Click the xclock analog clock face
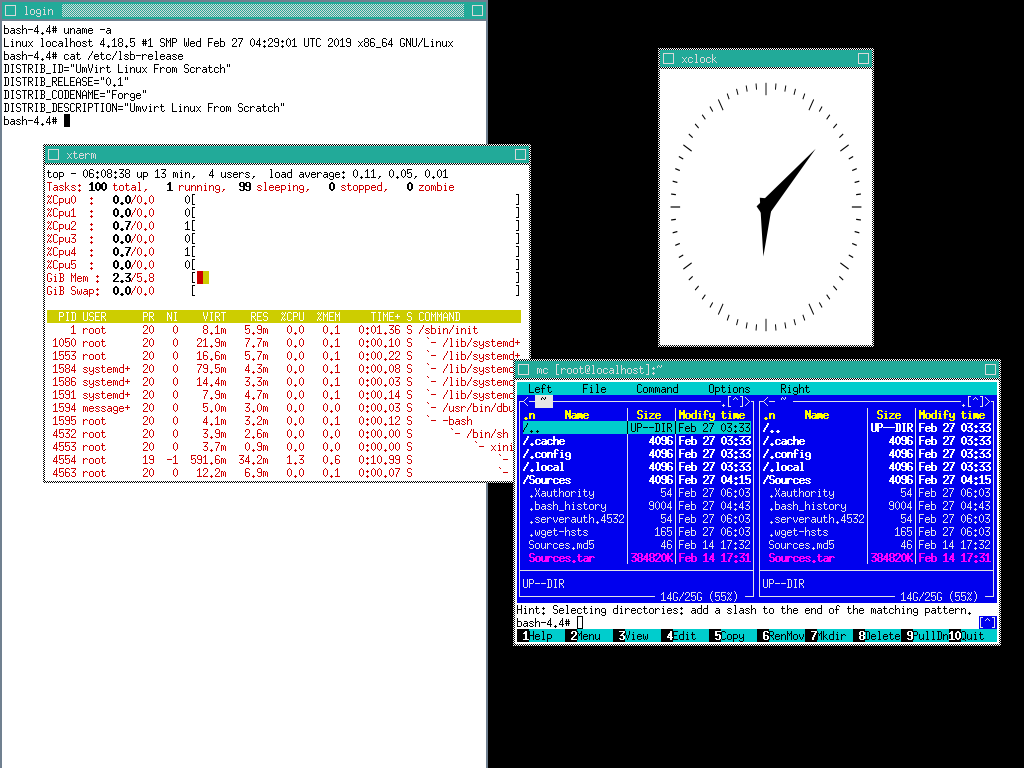 765,208
